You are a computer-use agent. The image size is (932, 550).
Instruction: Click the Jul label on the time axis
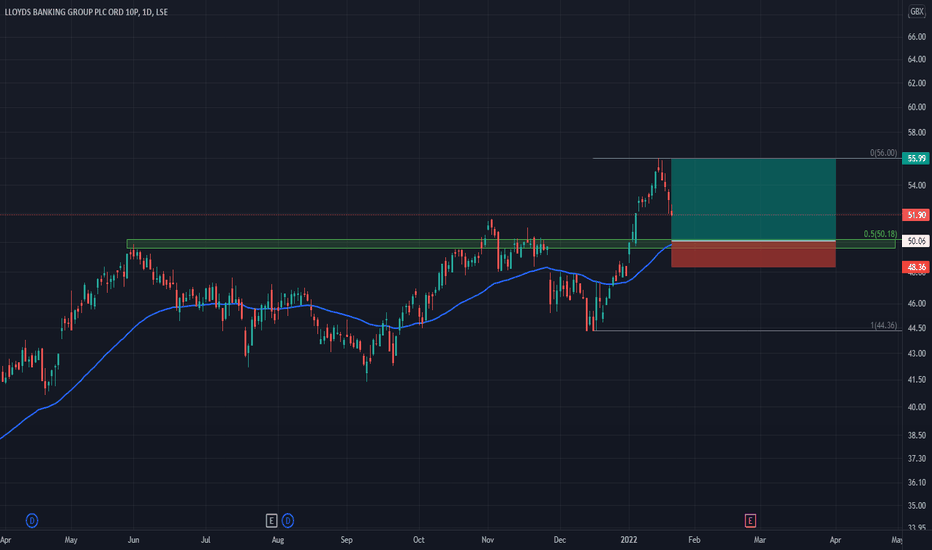205,540
